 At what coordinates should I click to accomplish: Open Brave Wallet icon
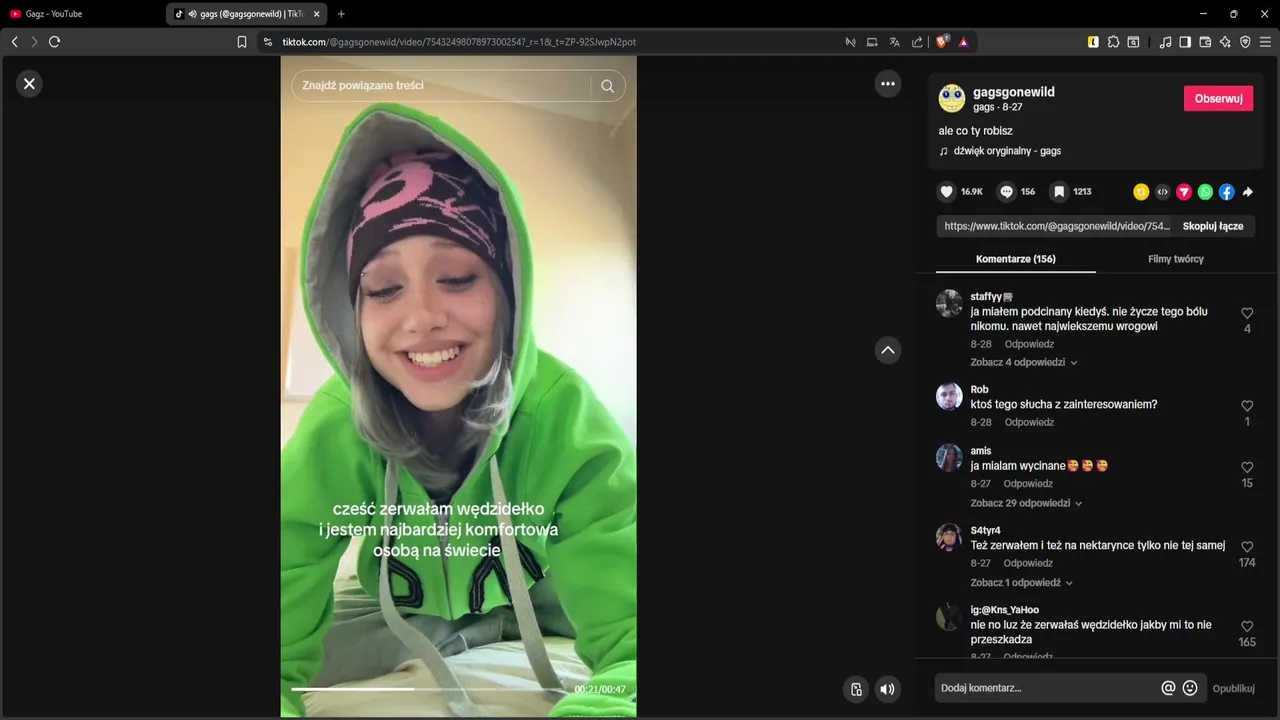tap(1205, 42)
